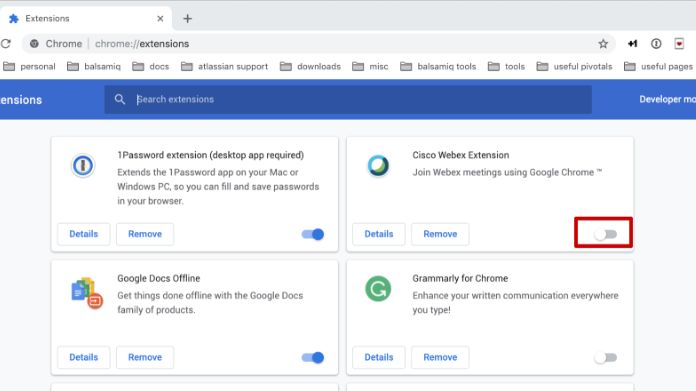Click the Cisco Webex extension logo
Image resolution: width=696 pixels, height=391 pixels.
click(x=378, y=166)
